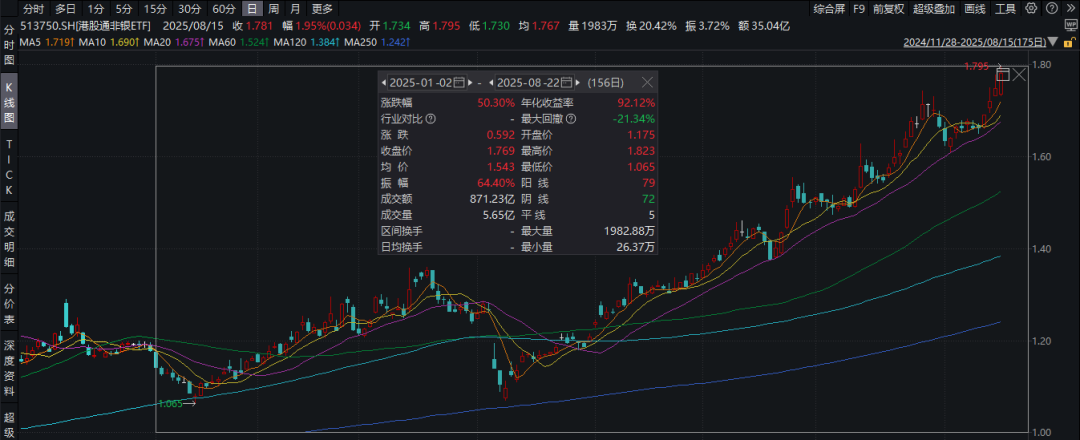Viewport: 1080px width, 440px height.
Task: Step start date back one day
Action: coord(384,83)
